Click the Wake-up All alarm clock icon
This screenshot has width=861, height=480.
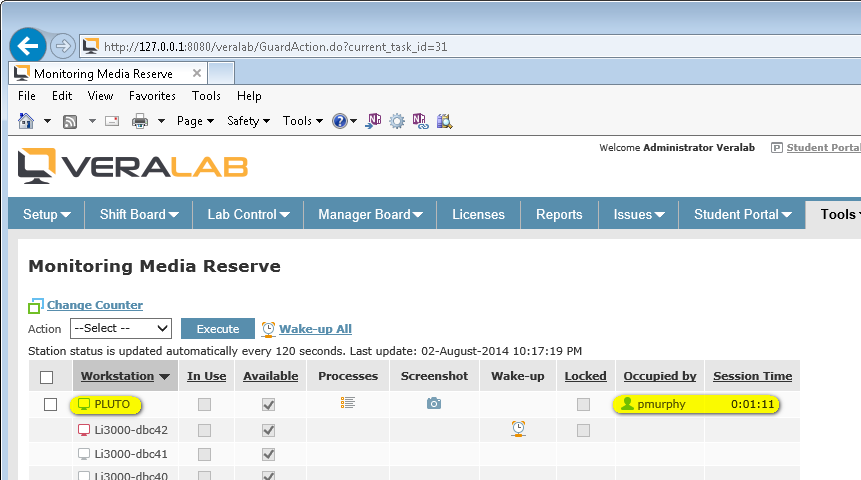click(x=268, y=329)
